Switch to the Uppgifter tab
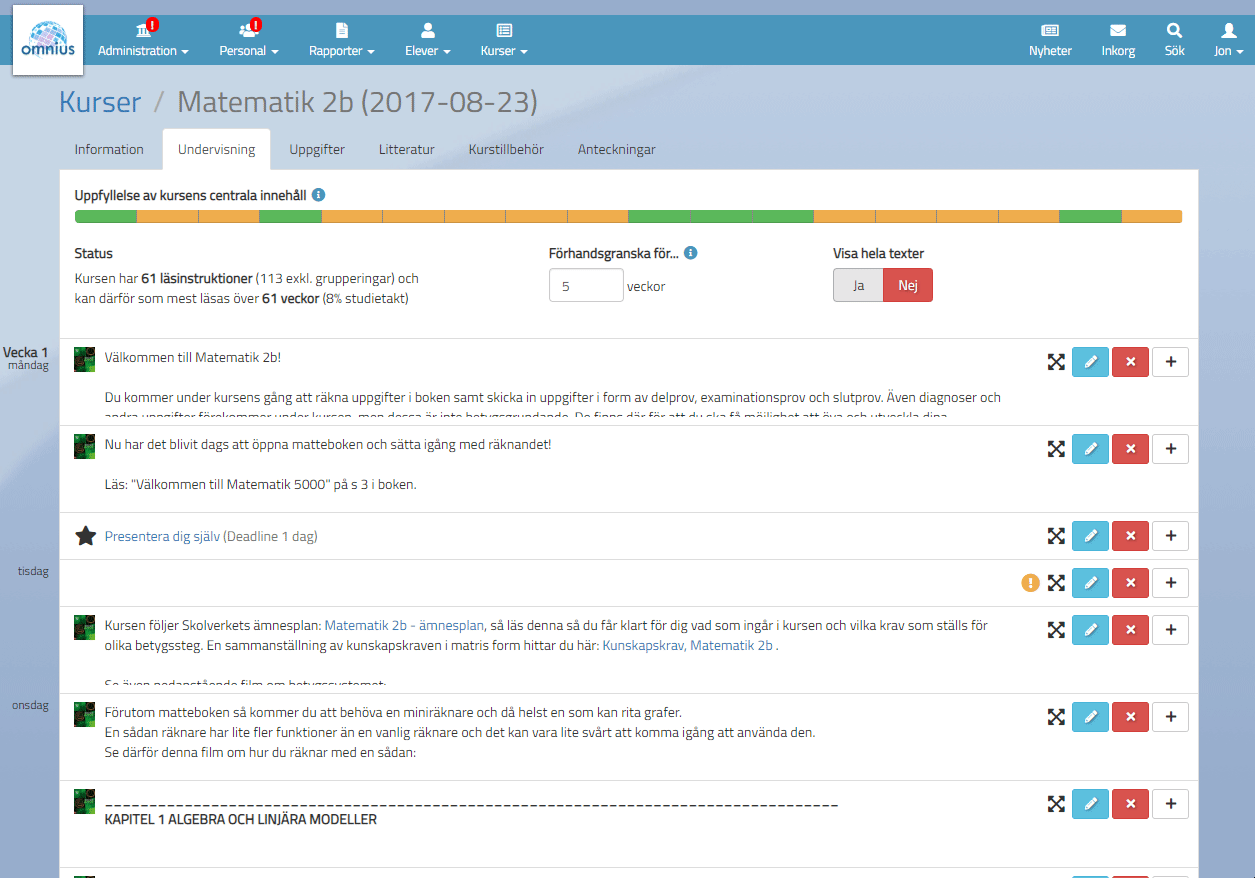 tap(317, 150)
